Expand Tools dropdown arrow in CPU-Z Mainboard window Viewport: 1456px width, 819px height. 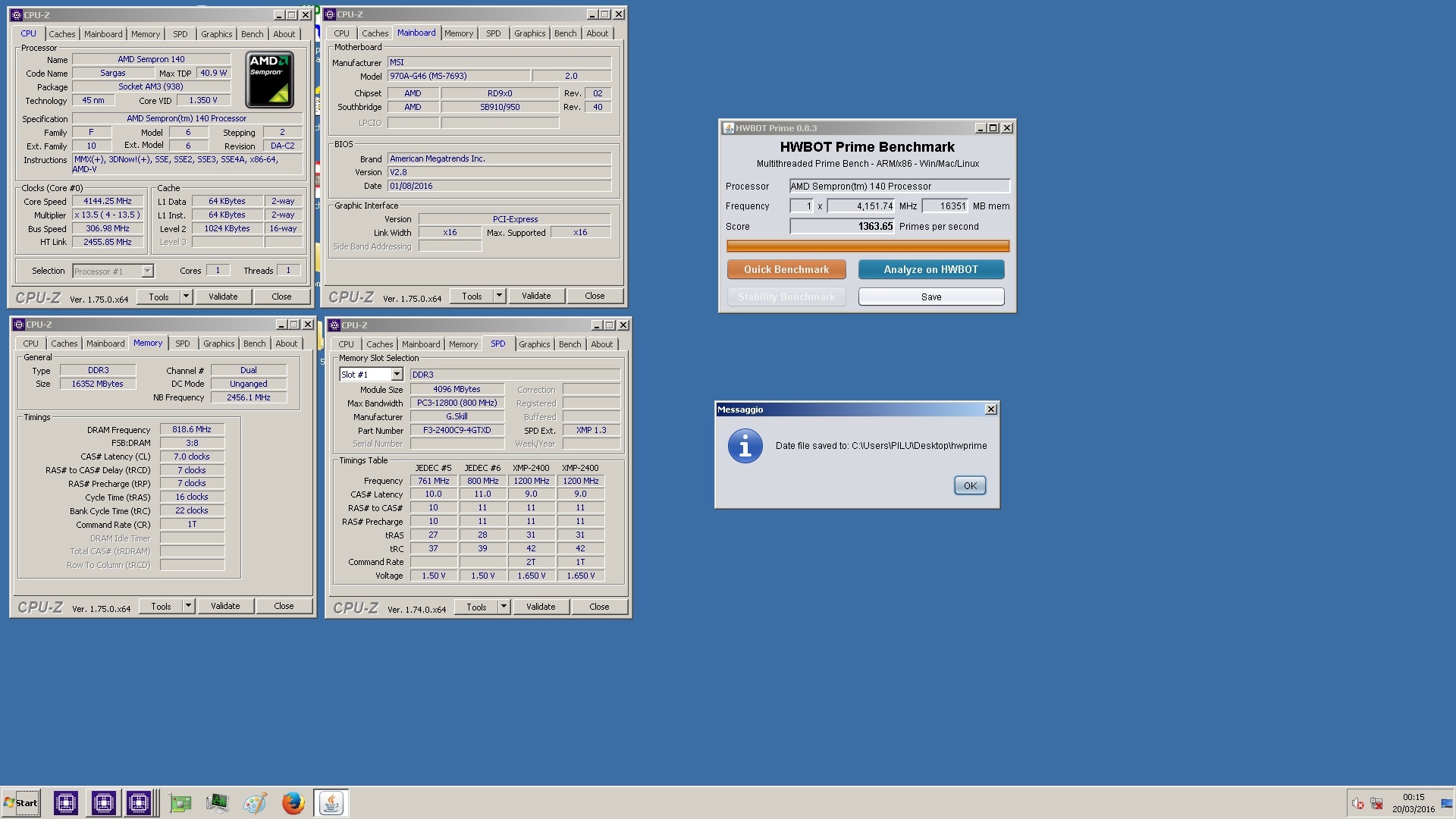point(499,296)
